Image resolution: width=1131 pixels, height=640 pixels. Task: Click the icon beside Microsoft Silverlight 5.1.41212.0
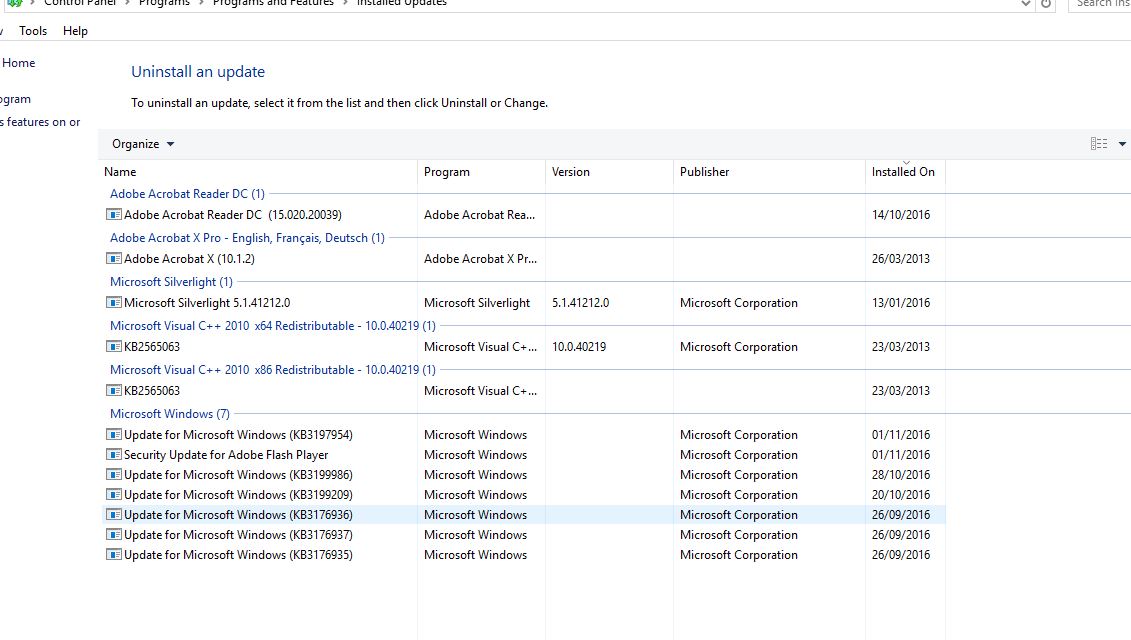(x=113, y=302)
